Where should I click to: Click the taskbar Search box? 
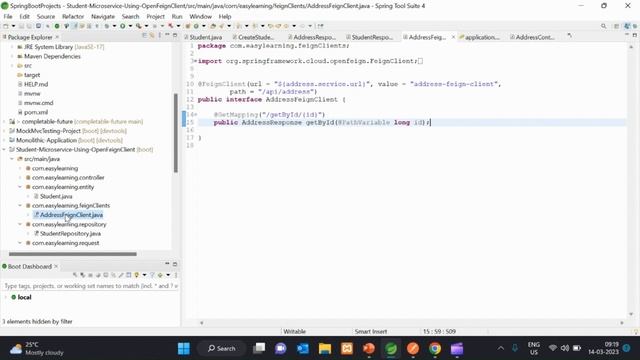tap(221, 349)
